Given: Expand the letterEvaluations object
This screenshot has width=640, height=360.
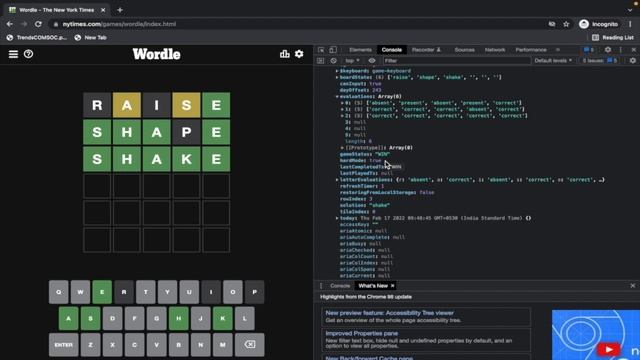Looking at the screenshot, I should 337,180.
